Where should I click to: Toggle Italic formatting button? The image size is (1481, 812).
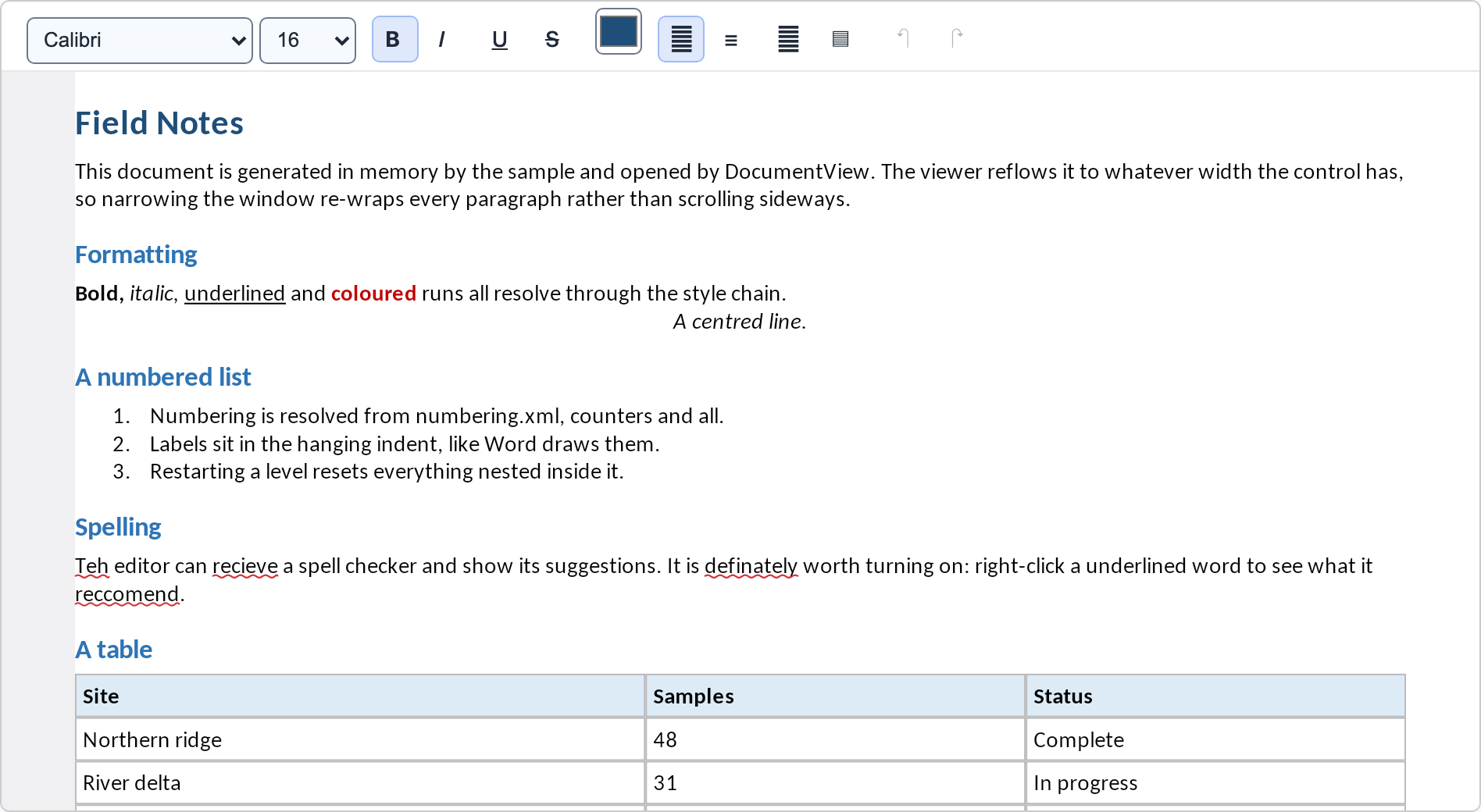[442, 39]
